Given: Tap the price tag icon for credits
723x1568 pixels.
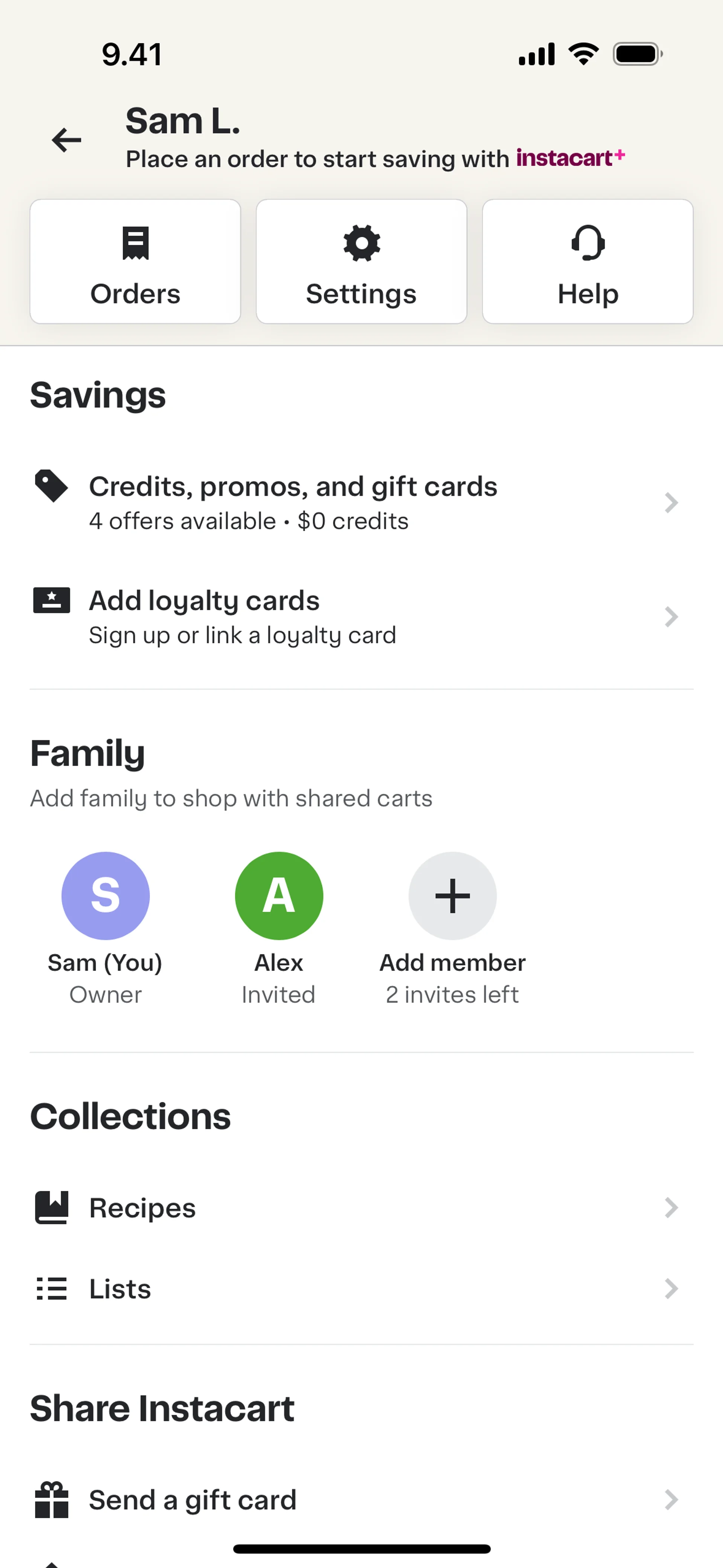Looking at the screenshot, I should click(51, 486).
